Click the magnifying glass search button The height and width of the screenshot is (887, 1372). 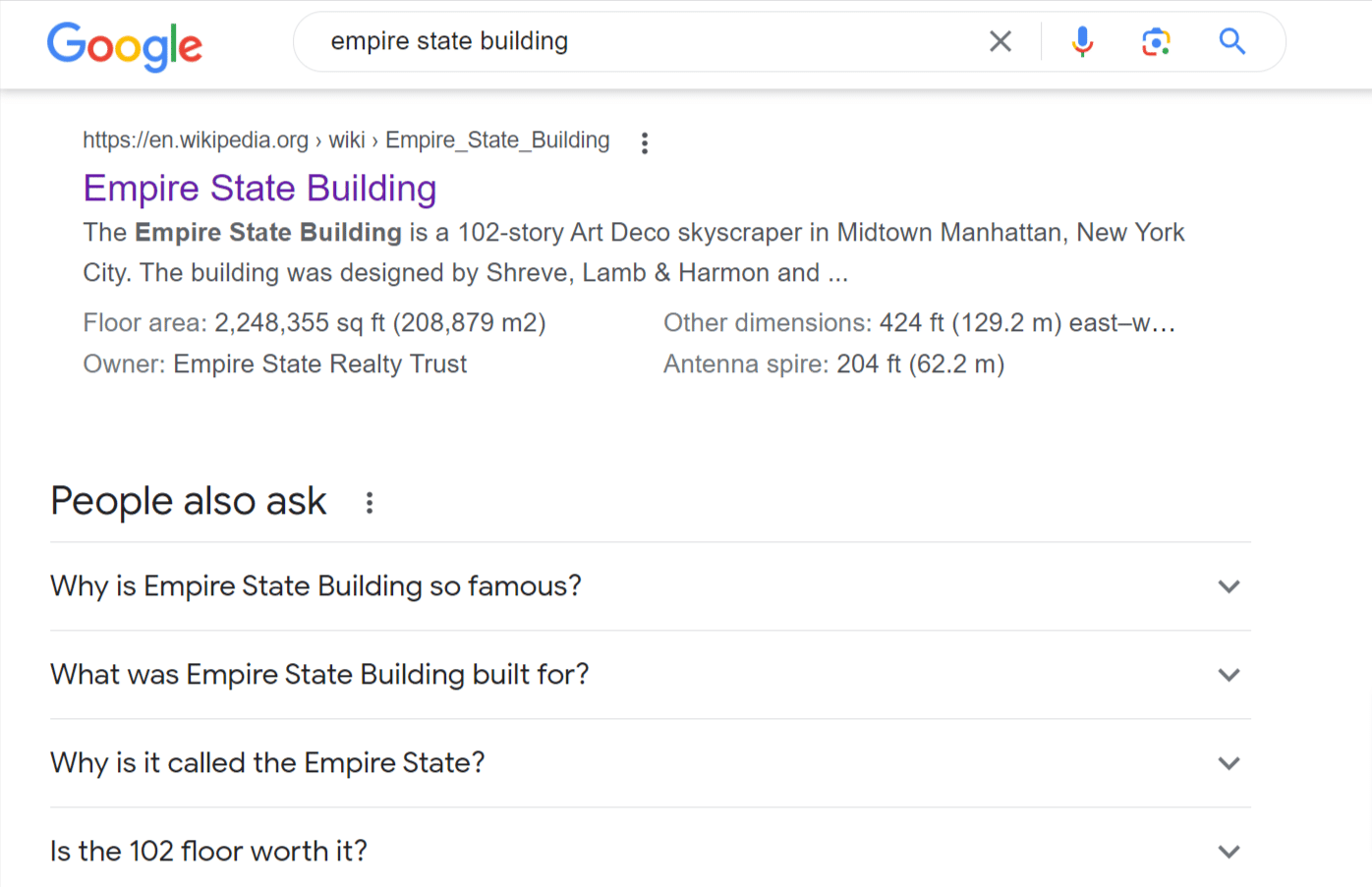[1231, 41]
